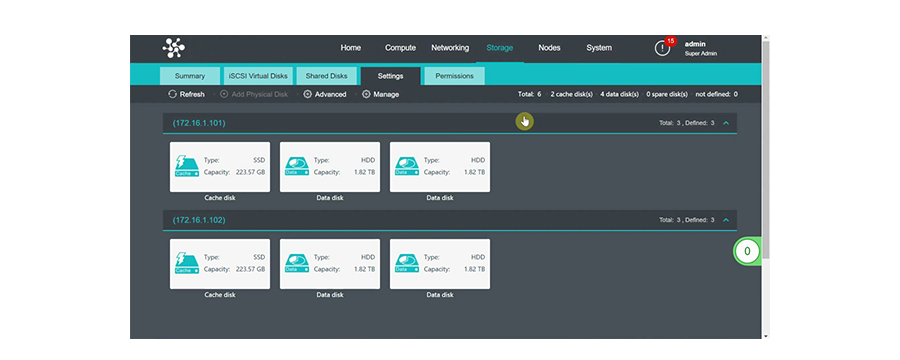Viewport: 900px width, 360px height.
Task: Click the 2 cache disk(s) count
Action: pos(572,94)
